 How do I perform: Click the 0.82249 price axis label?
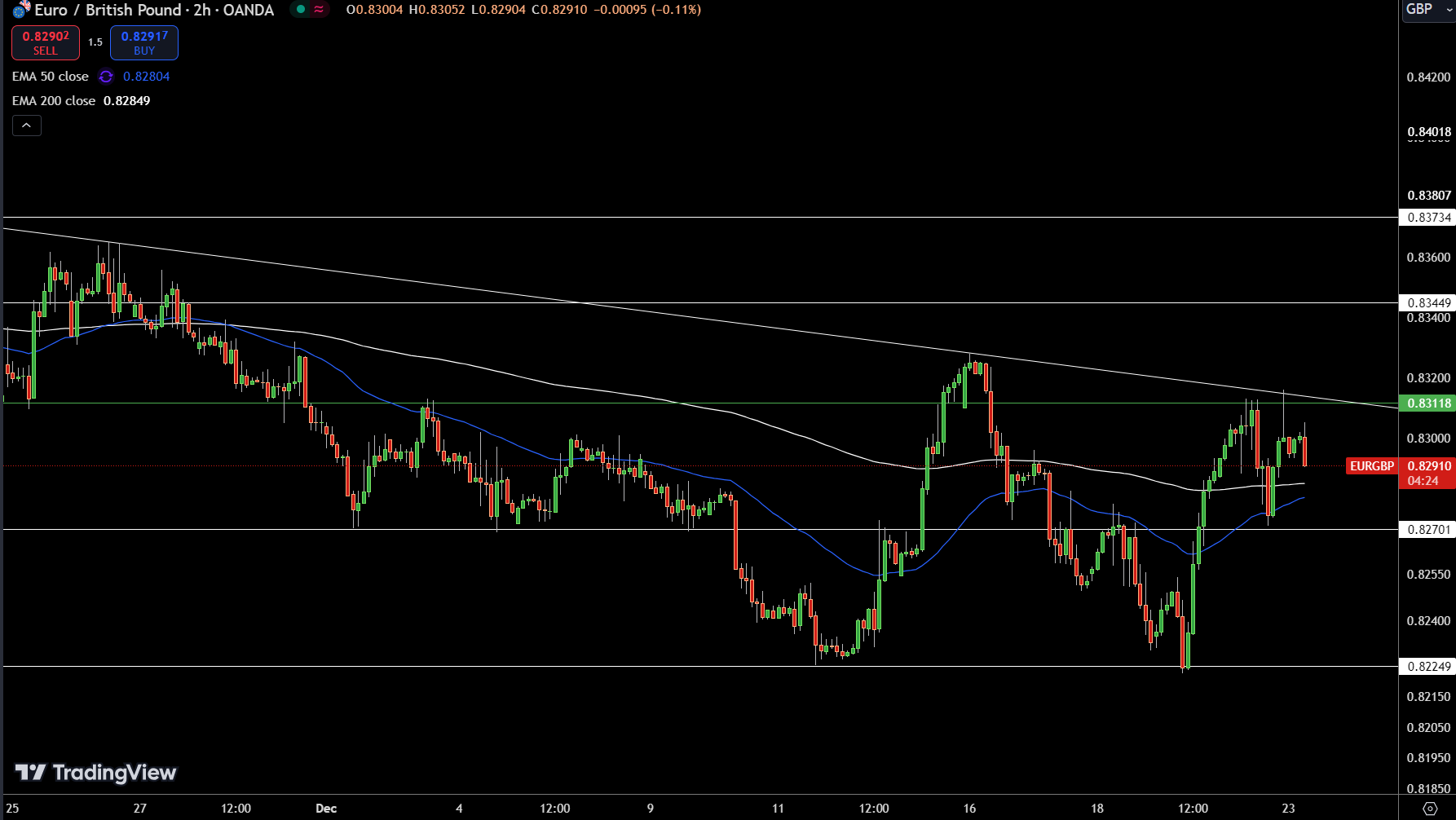(1427, 667)
